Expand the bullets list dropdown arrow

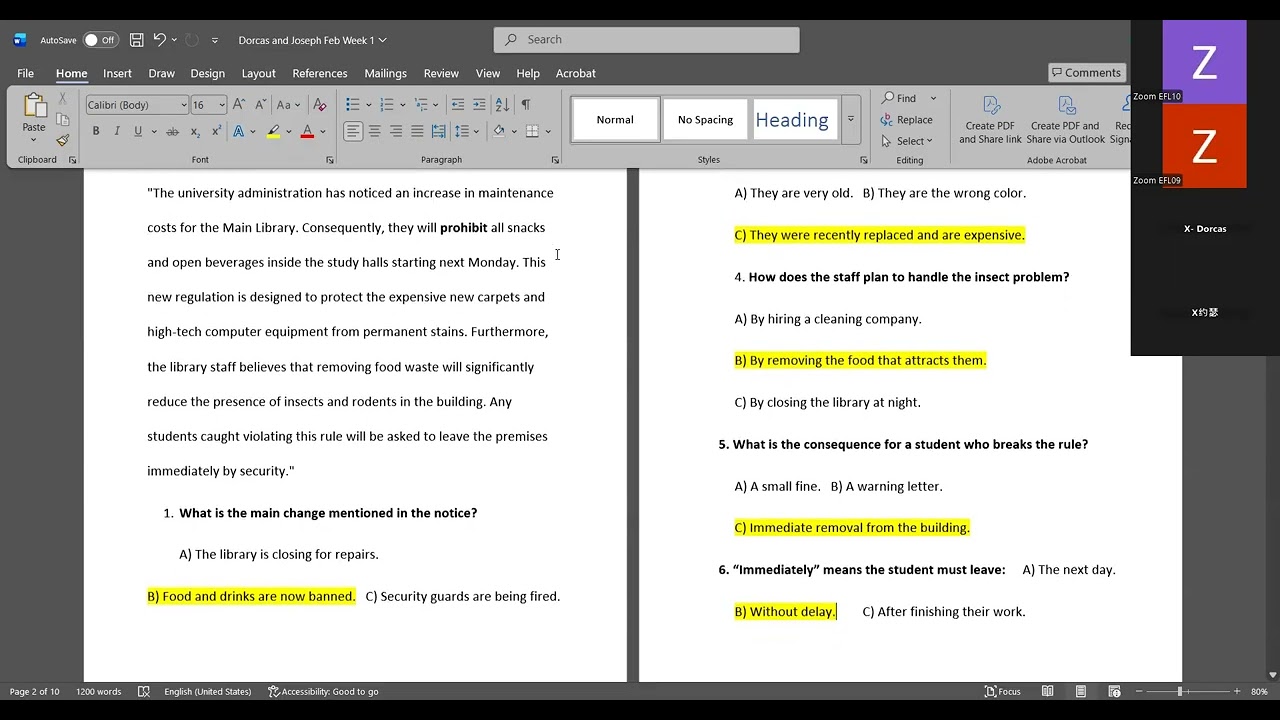(x=369, y=105)
